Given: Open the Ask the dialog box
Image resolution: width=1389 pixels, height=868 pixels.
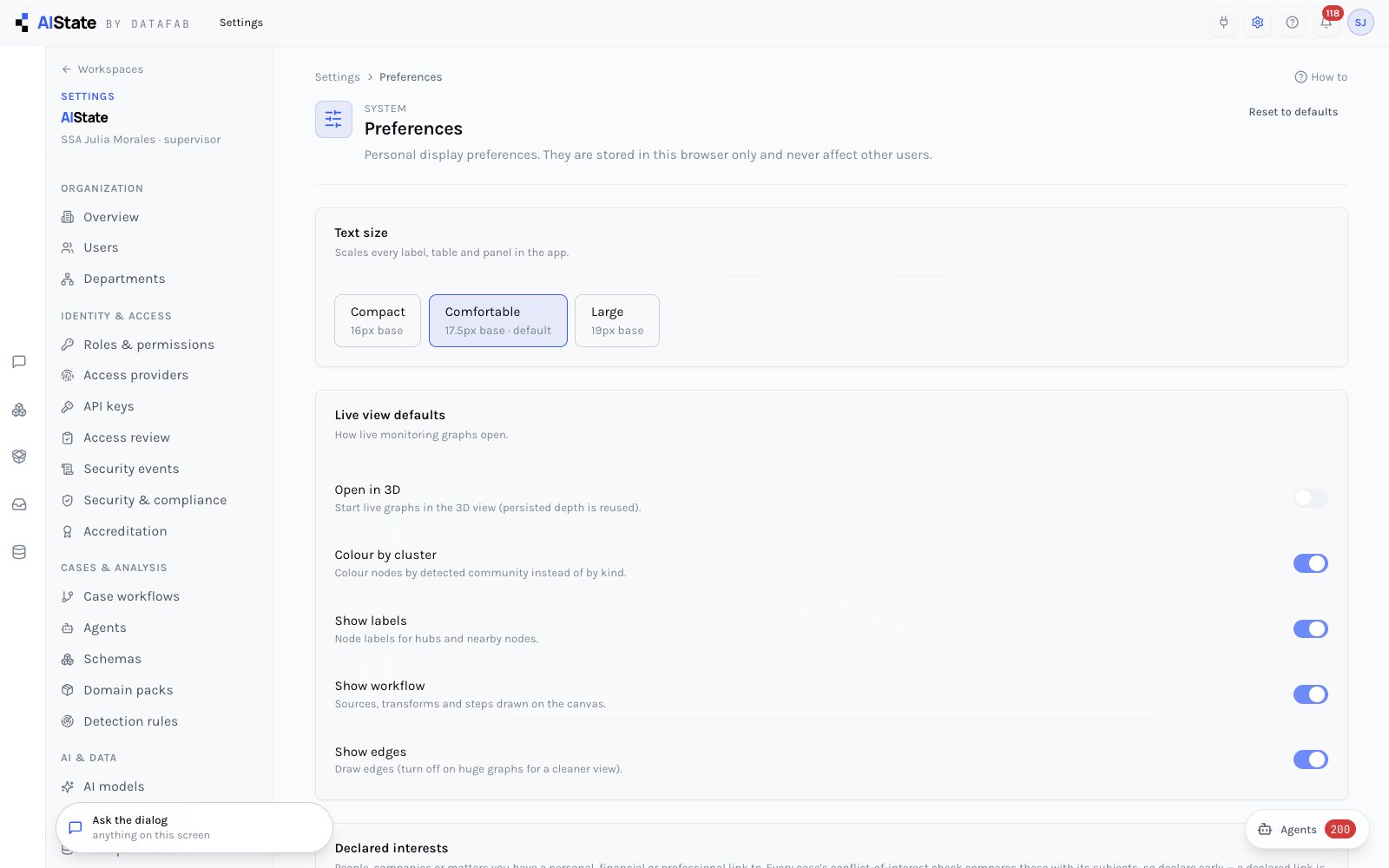Looking at the screenshot, I should (x=194, y=827).
